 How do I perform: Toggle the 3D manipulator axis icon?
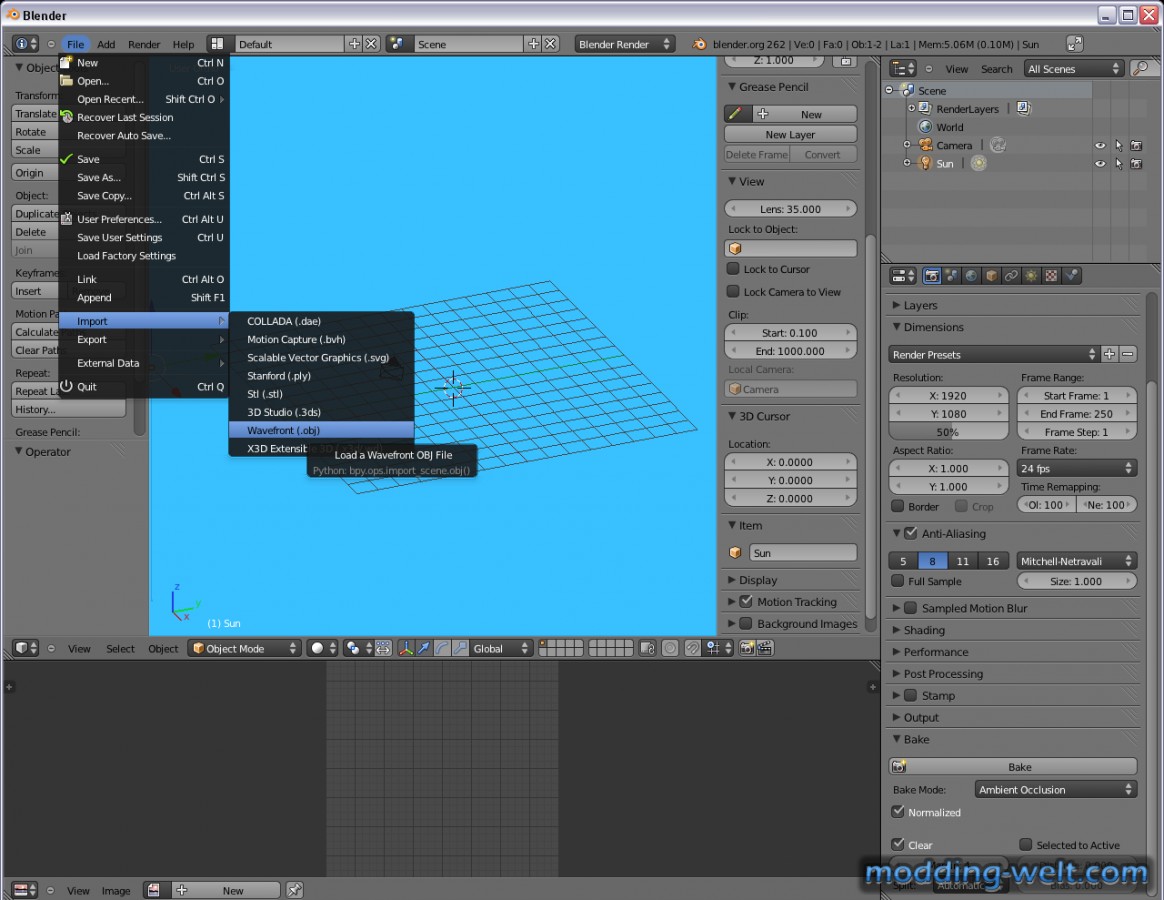coord(405,648)
